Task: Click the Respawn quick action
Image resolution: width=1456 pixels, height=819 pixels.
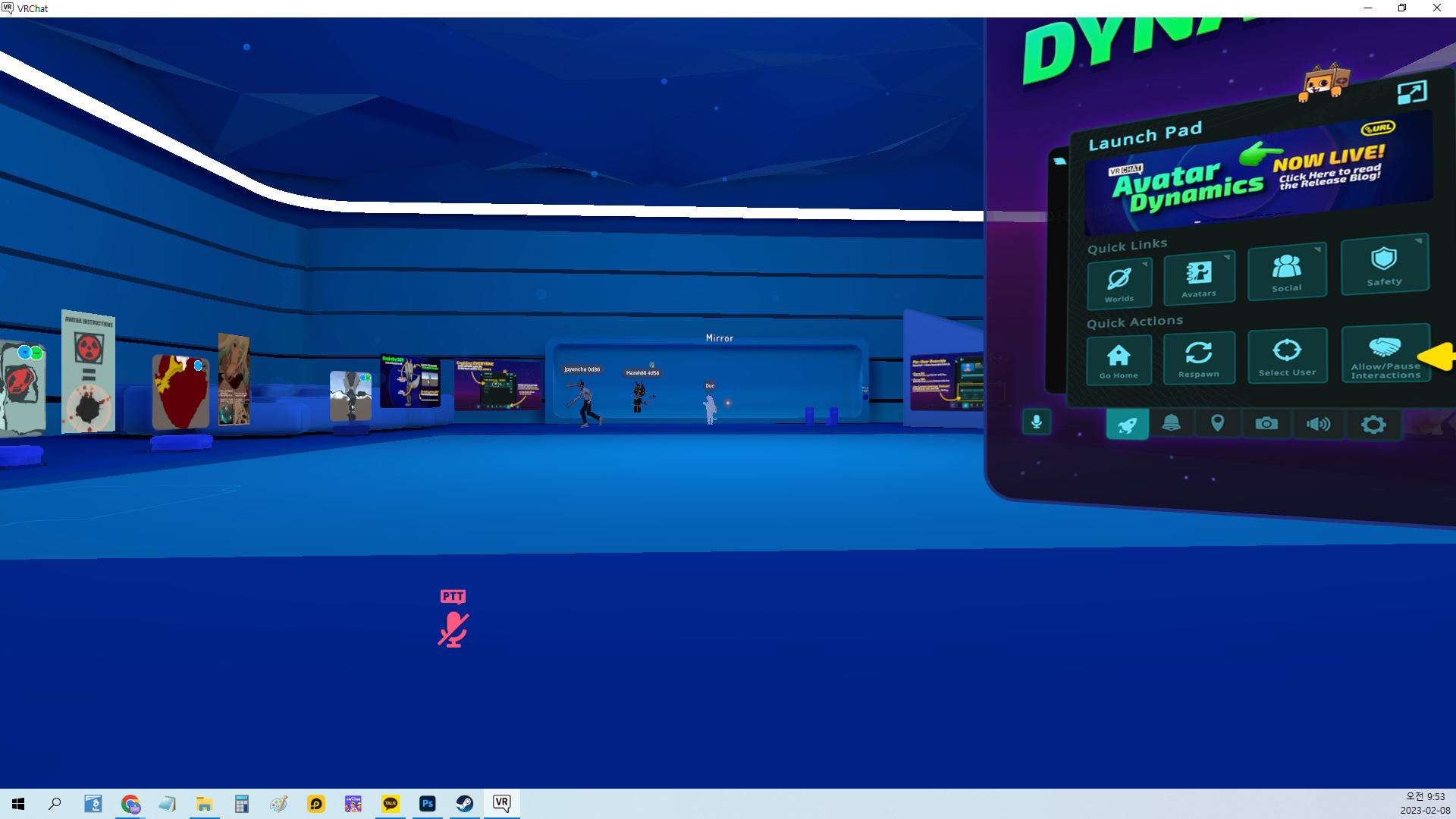Action: (1199, 358)
